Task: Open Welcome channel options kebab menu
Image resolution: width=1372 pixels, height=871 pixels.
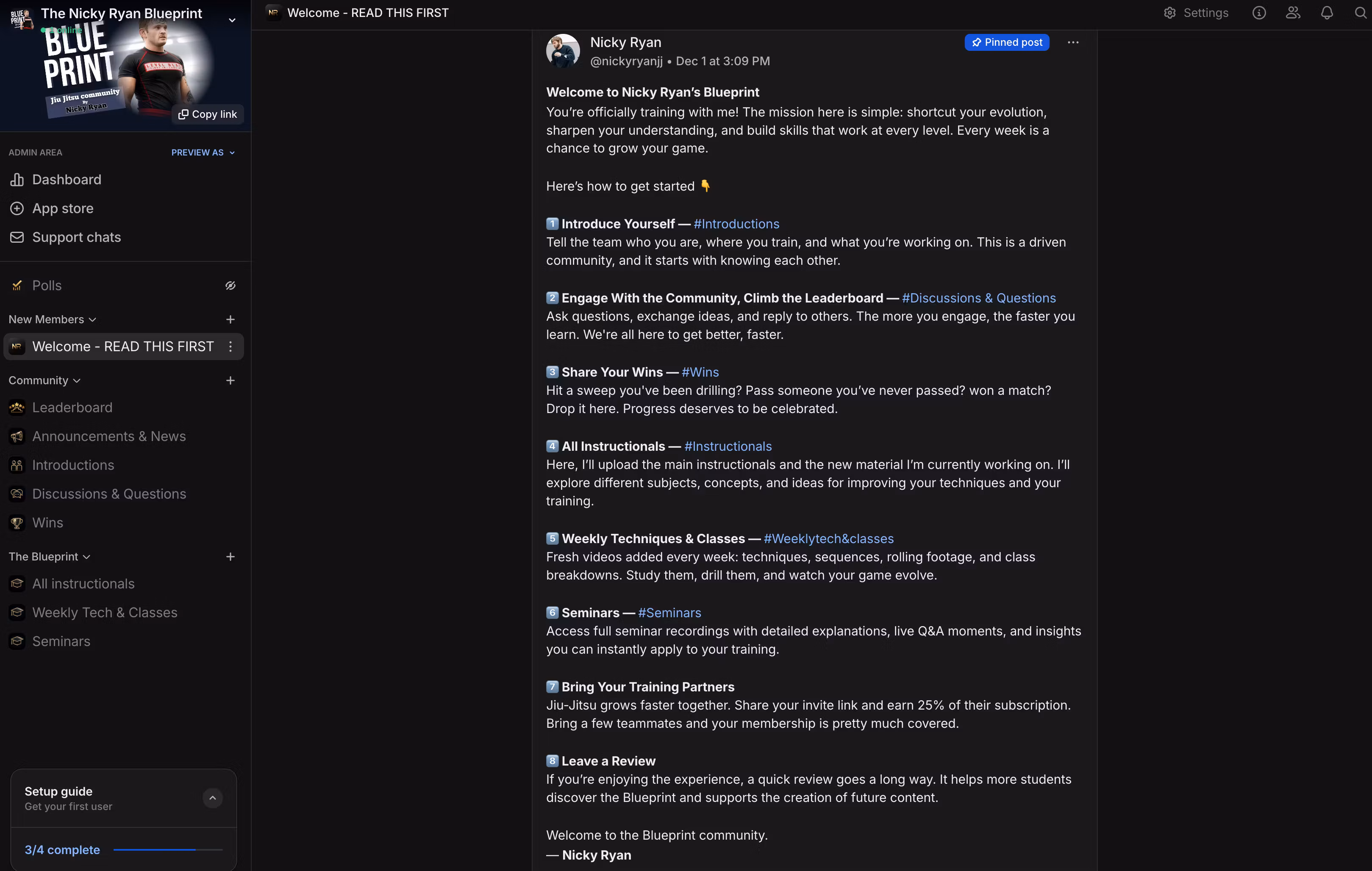Action: point(230,347)
